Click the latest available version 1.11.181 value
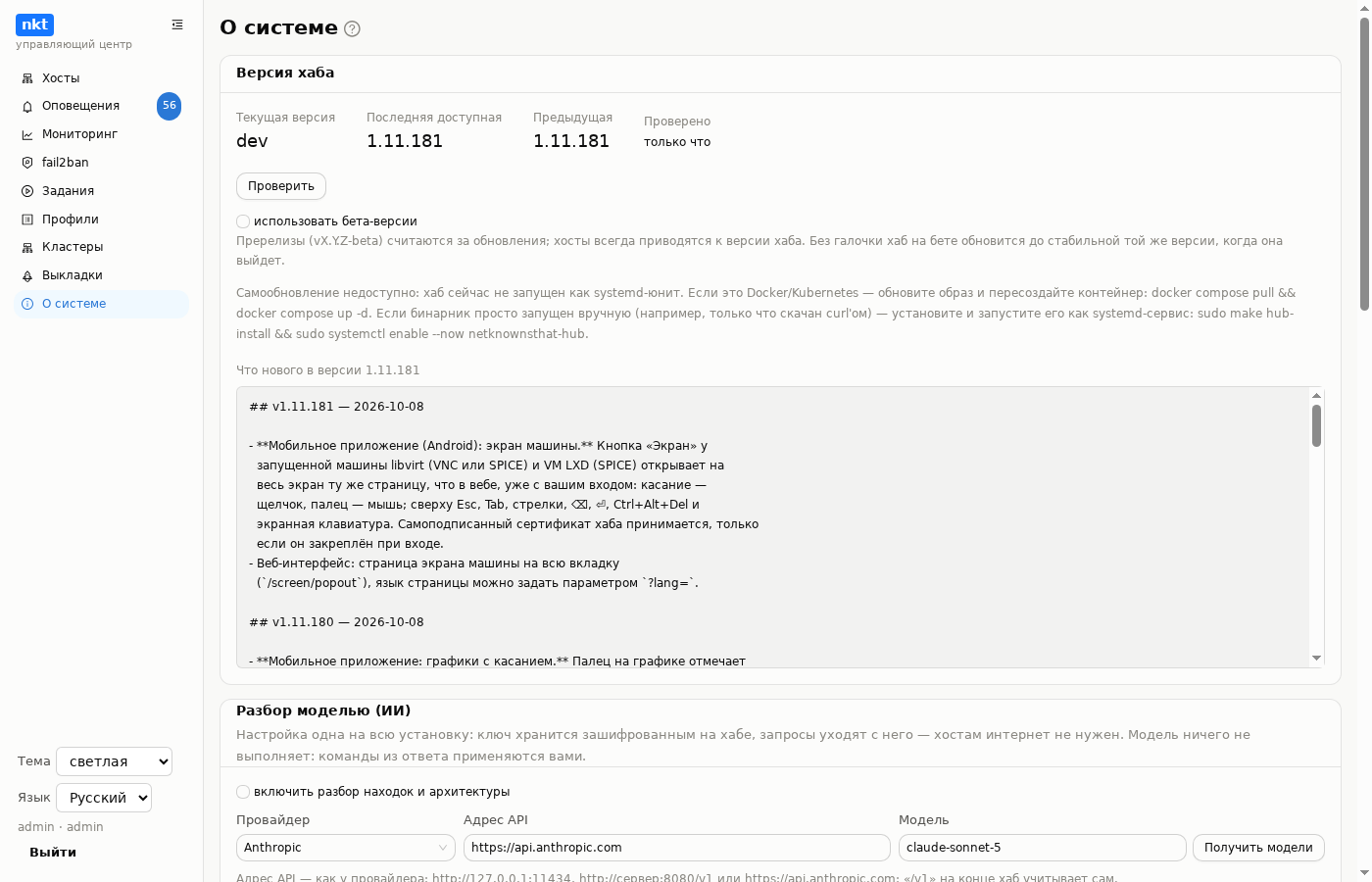The width and height of the screenshot is (1372, 882). [405, 141]
